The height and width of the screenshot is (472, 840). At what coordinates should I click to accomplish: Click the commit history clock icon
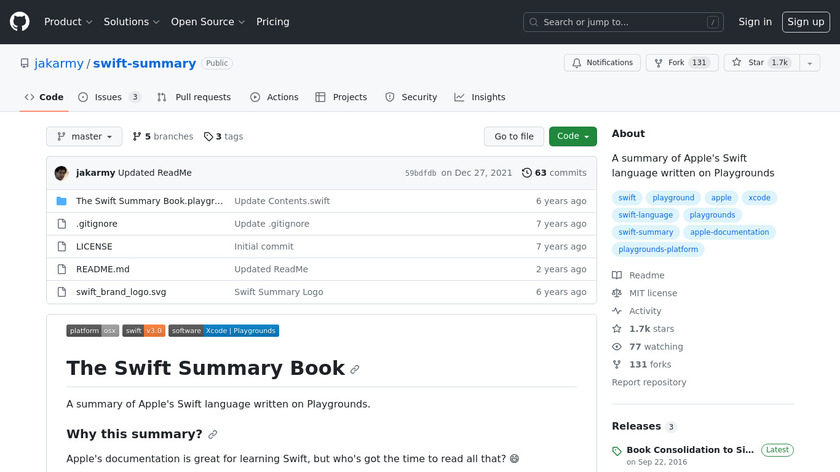527,173
